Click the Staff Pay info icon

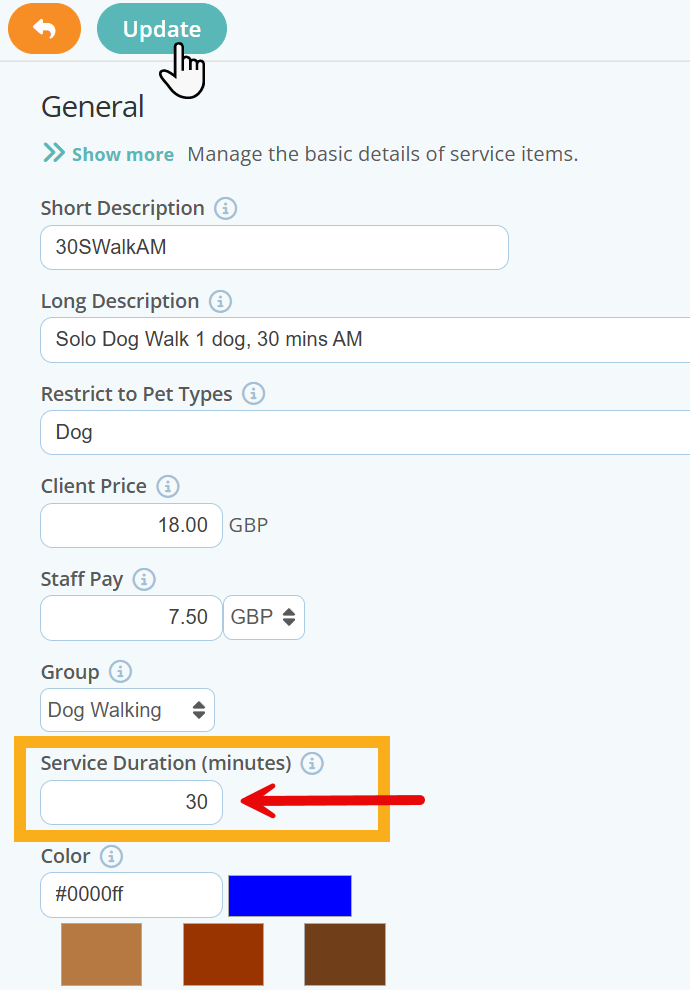(x=143, y=579)
